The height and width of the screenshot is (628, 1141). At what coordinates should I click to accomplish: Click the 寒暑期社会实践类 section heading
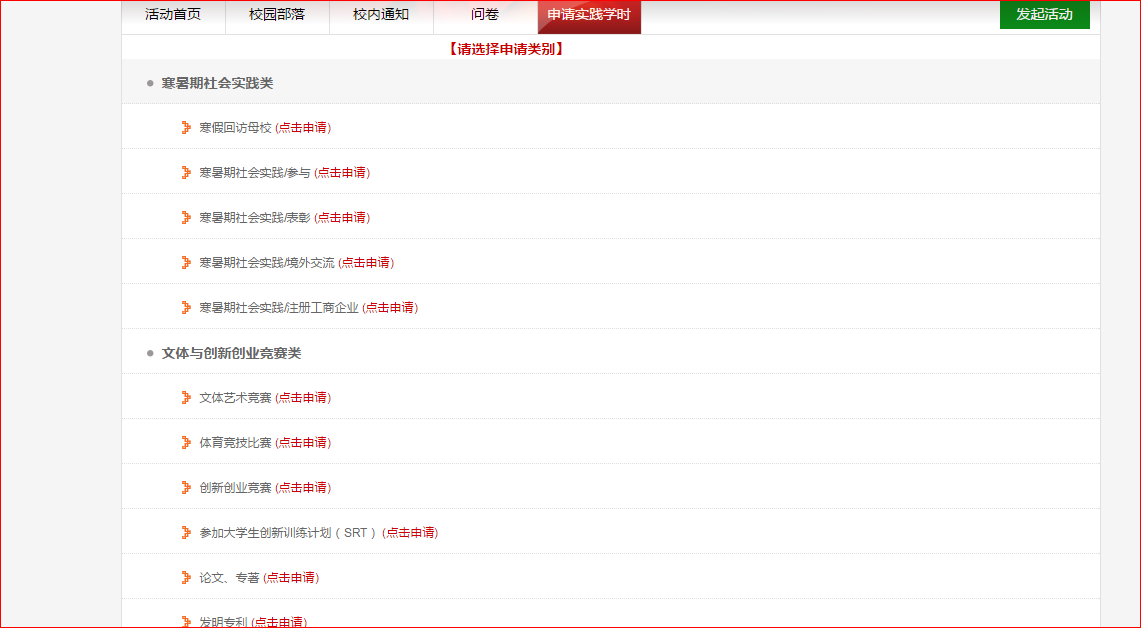217,84
